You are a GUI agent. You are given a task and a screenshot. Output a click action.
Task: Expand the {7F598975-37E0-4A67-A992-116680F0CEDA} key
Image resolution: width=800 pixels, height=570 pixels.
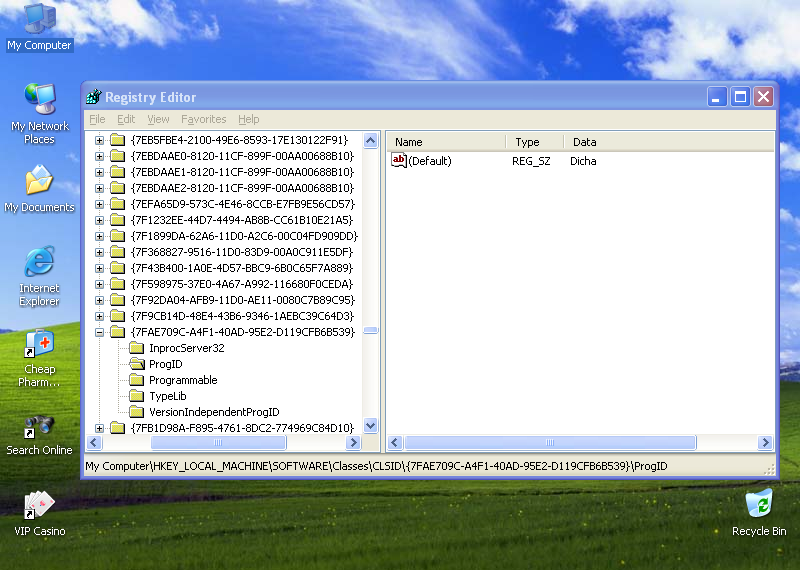99,284
